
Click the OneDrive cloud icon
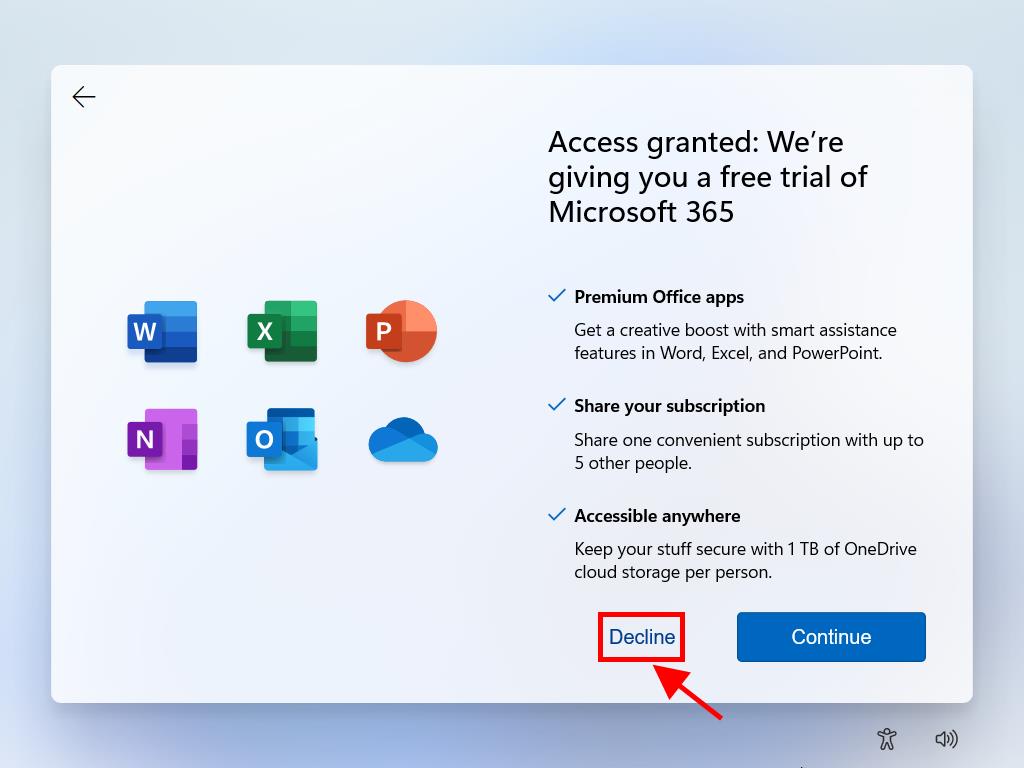pyautogui.click(x=402, y=440)
